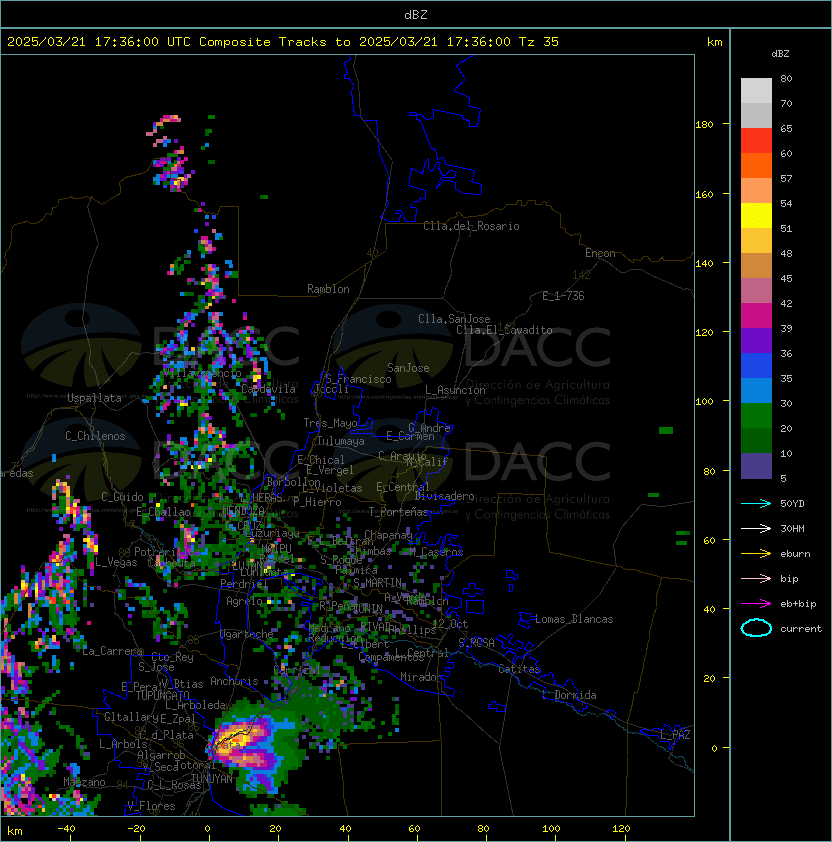Viewport: 832px width, 842px height.
Task: Click the Clla.El_Cavadito place label
Action: click(504, 330)
